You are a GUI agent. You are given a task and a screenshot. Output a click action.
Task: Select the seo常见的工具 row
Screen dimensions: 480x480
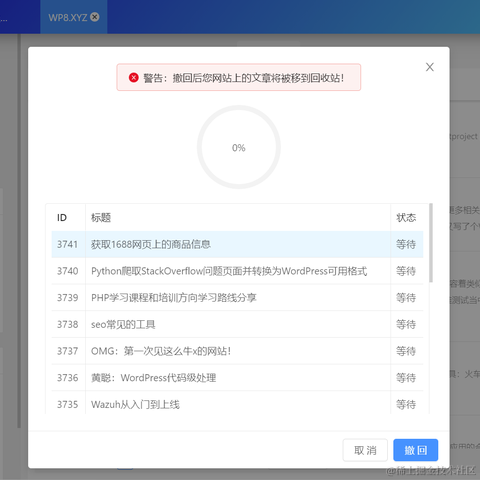[x=237, y=324]
